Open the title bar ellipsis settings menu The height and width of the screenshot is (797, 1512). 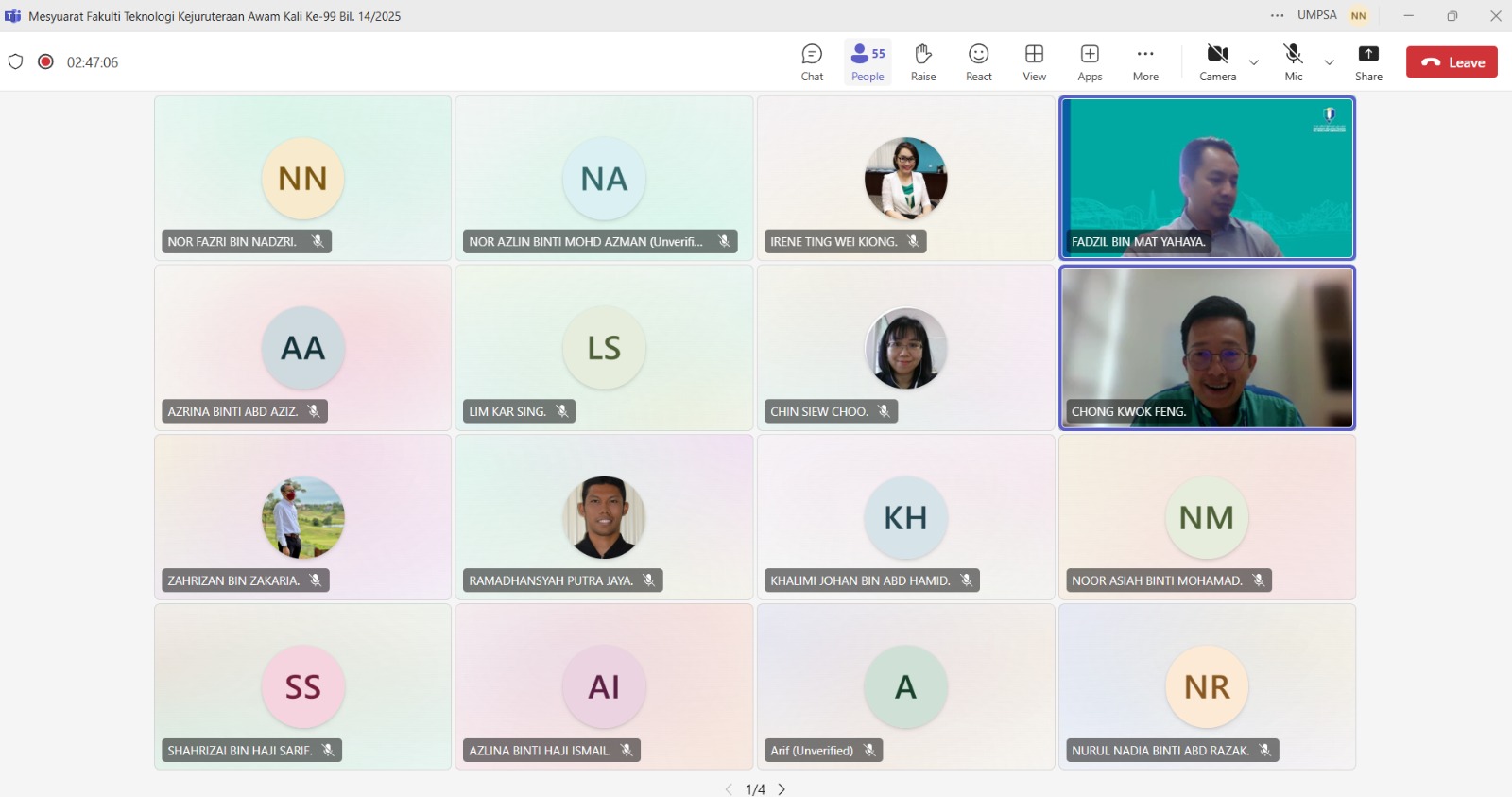point(1277,15)
